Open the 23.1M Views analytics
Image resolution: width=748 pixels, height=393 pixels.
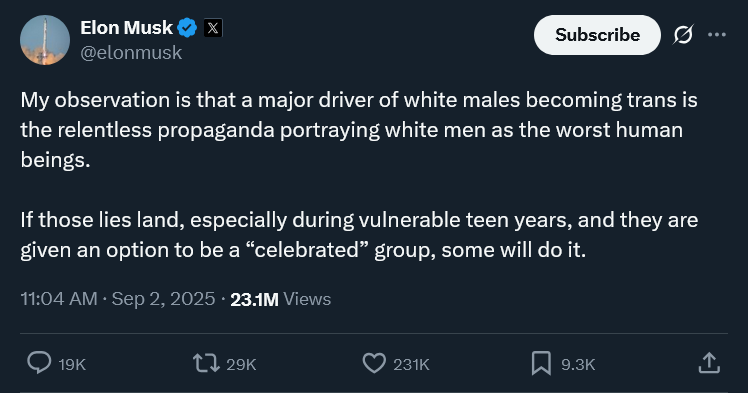tap(280, 299)
